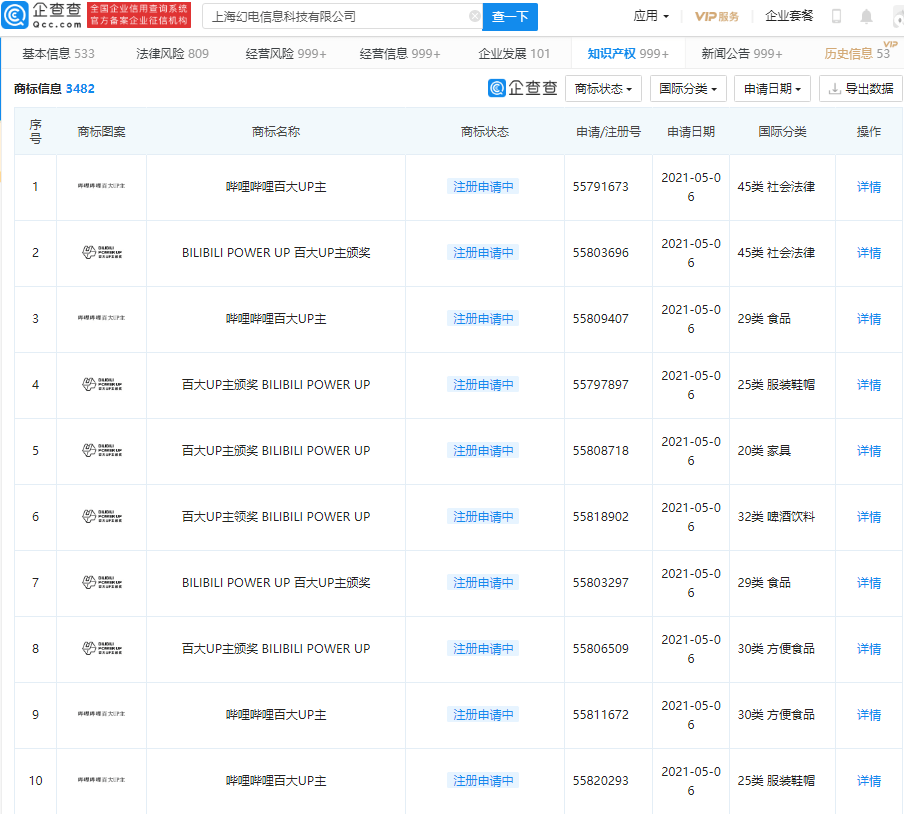This screenshot has width=904, height=814.
Task: Click trademark image thumbnail in row 9
Action: 101,714
